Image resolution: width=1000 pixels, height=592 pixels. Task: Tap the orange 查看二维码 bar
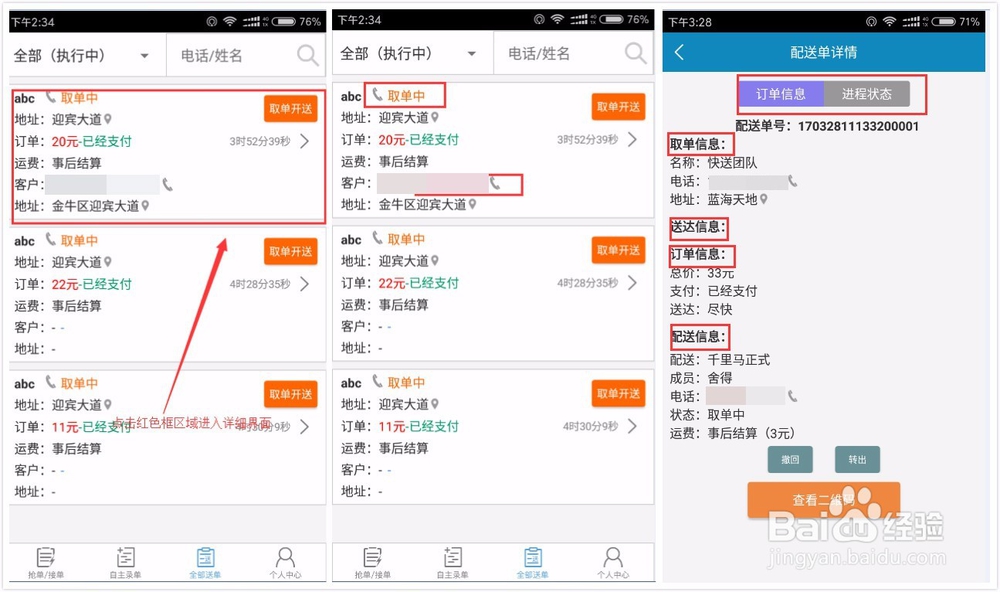822,499
